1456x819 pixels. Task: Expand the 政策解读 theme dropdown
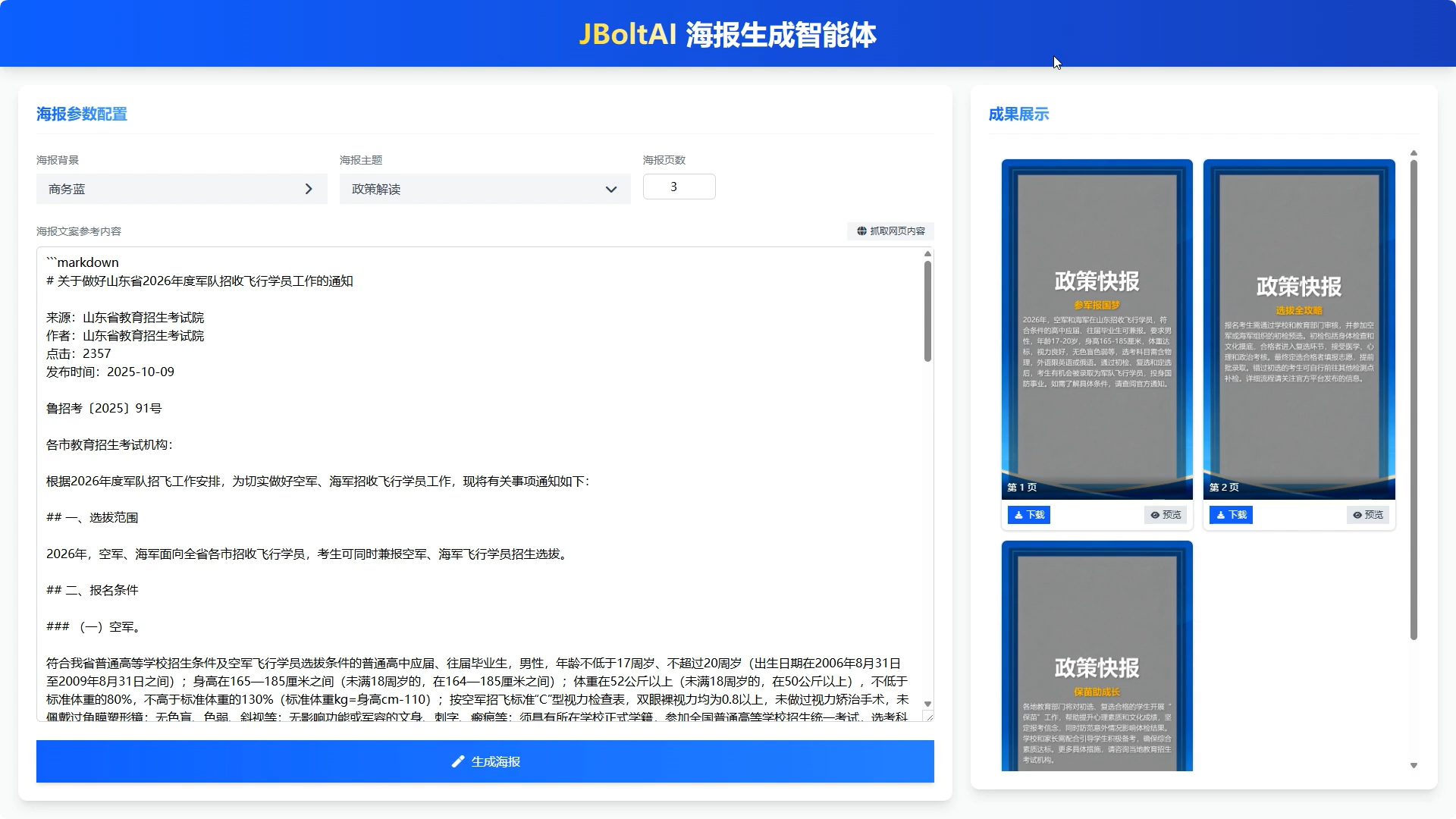coord(485,189)
